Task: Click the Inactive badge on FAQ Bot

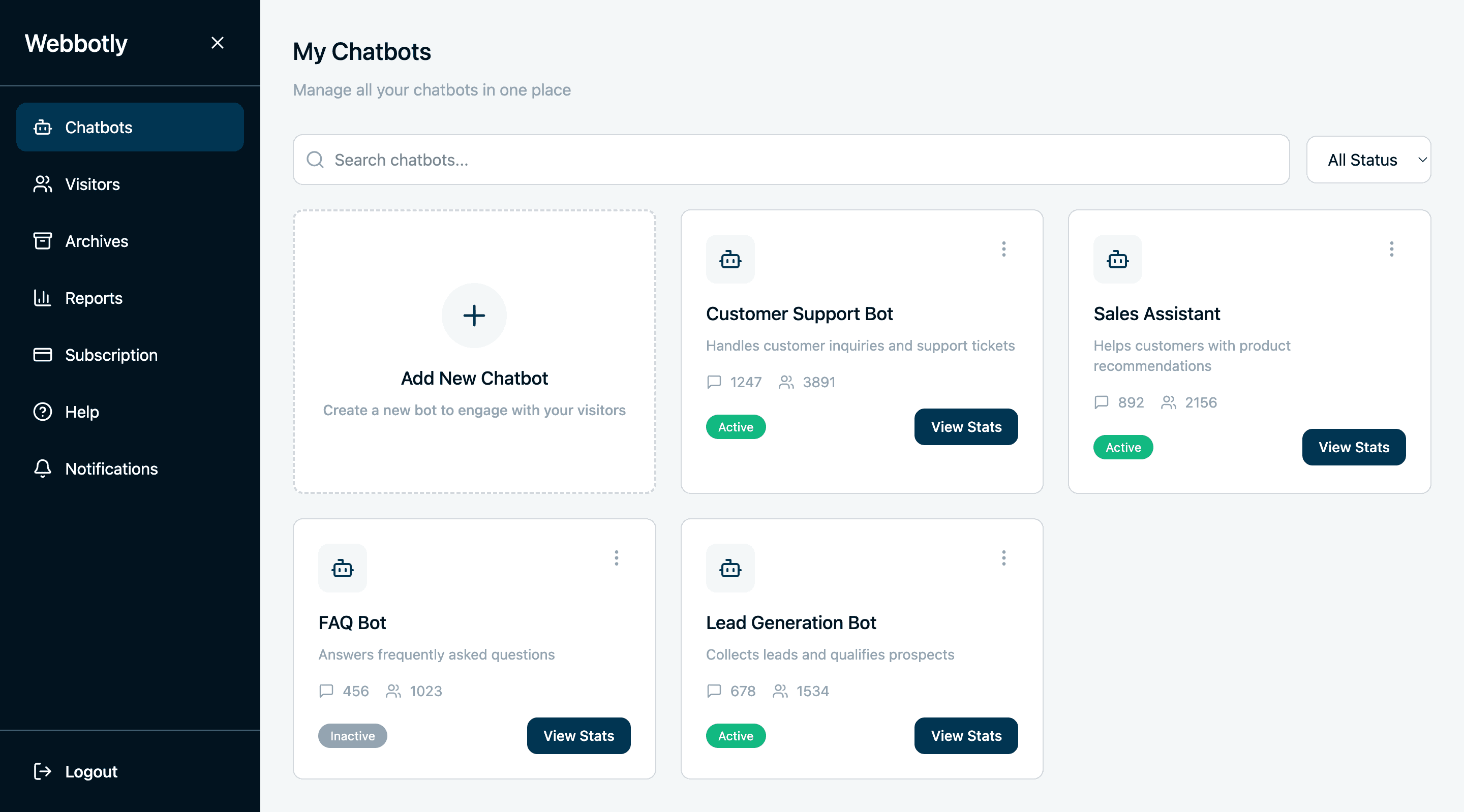Action: click(352, 735)
